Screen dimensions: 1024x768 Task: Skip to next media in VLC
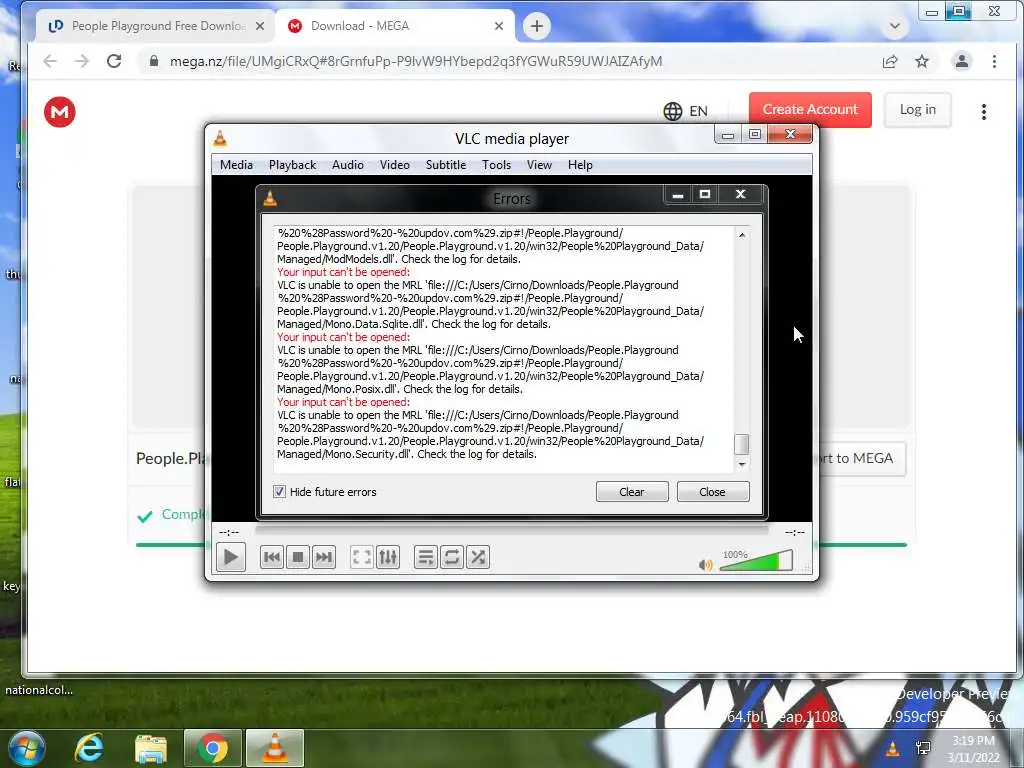(324, 557)
